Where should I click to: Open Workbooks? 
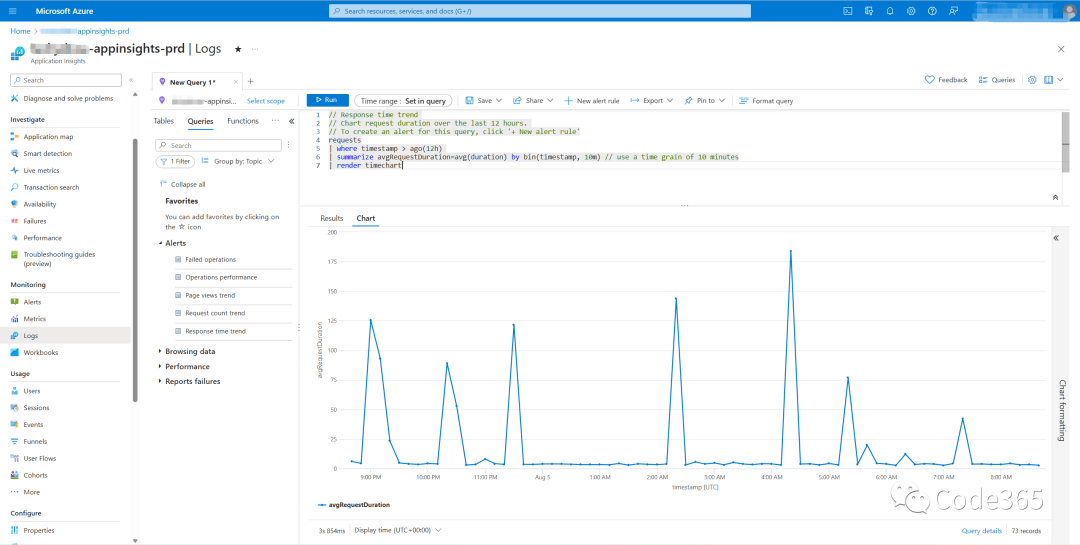(x=41, y=353)
